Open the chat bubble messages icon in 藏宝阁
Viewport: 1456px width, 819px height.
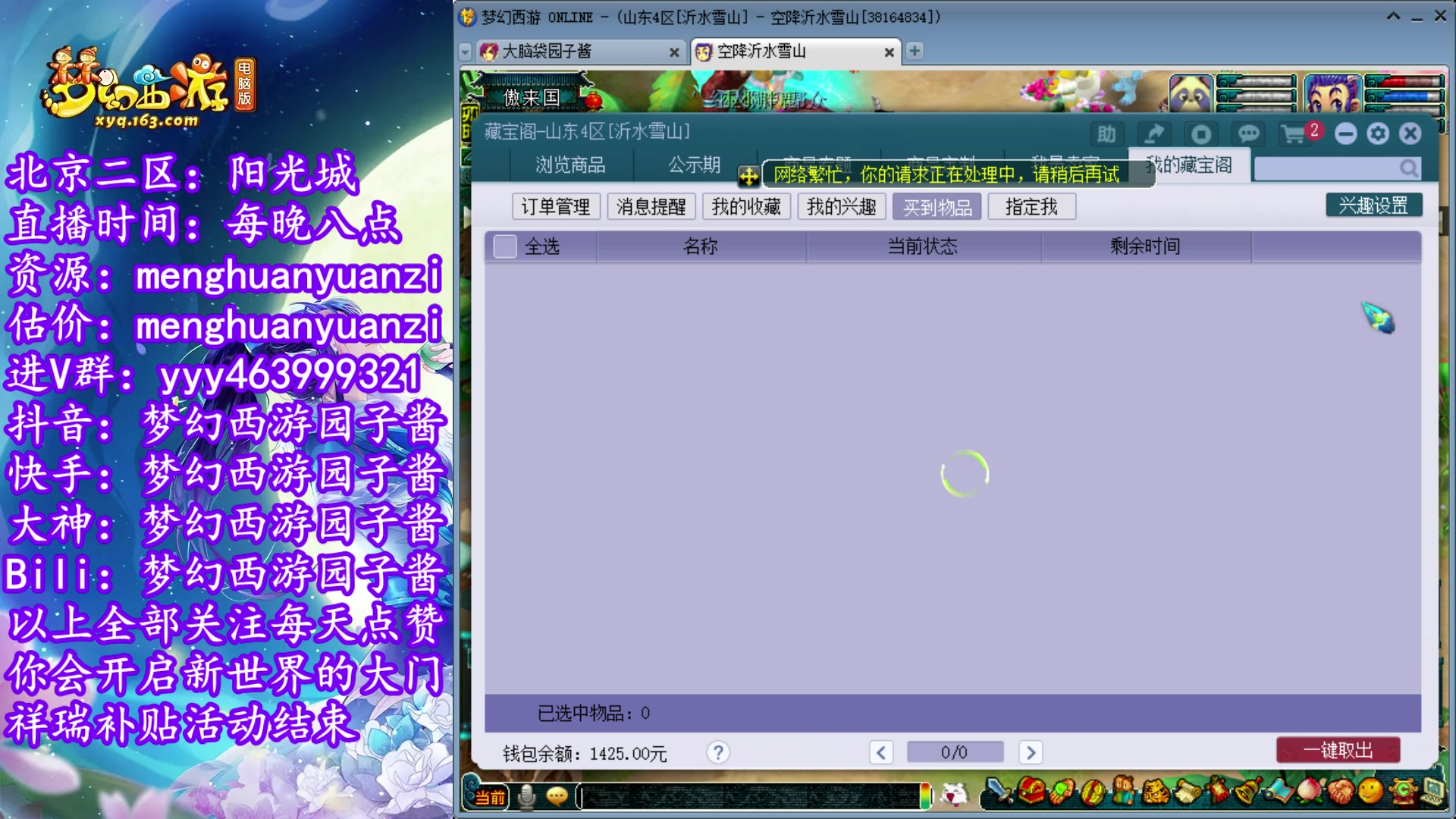(x=1248, y=134)
